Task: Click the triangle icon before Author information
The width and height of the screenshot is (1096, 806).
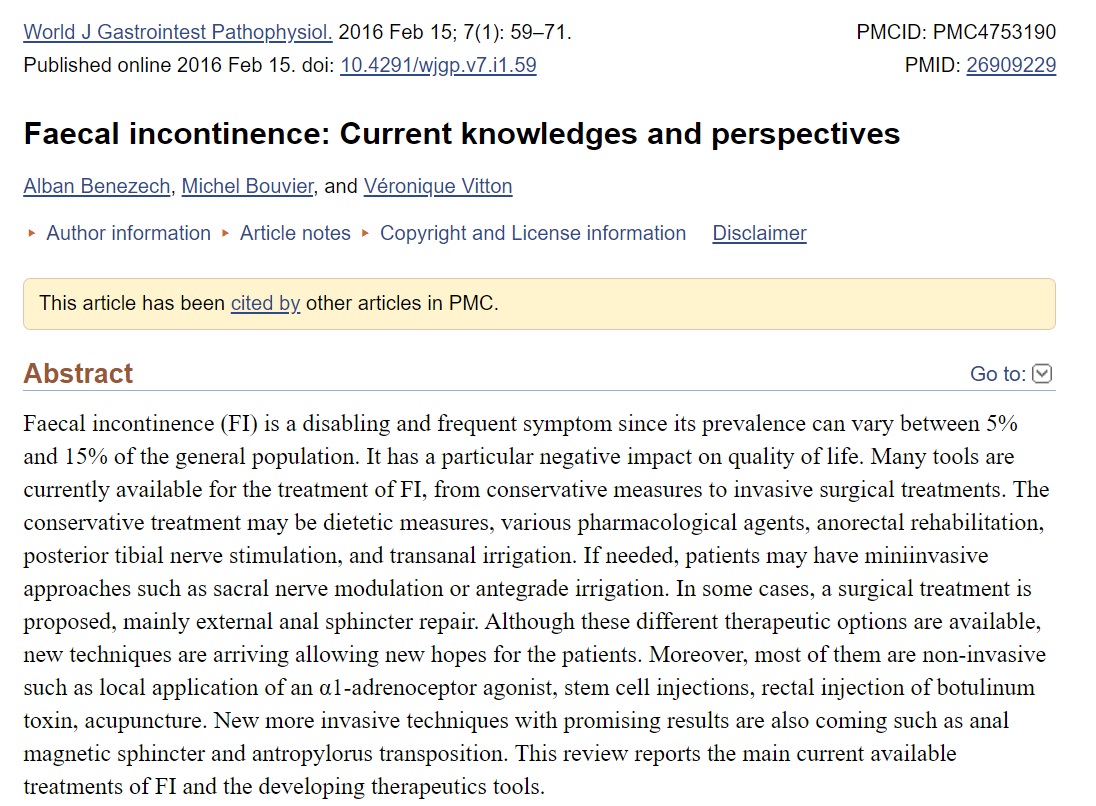Action: coord(31,233)
